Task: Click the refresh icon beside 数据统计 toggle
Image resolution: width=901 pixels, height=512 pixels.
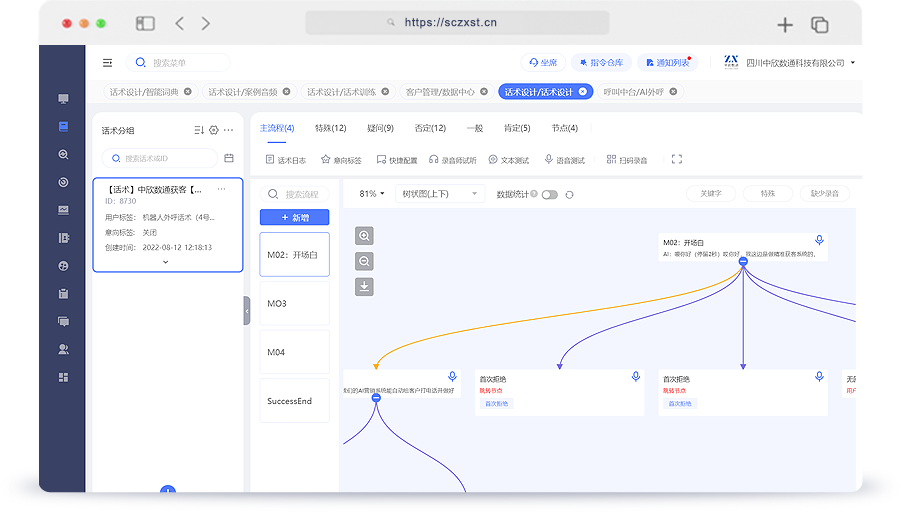Action: [570, 194]
